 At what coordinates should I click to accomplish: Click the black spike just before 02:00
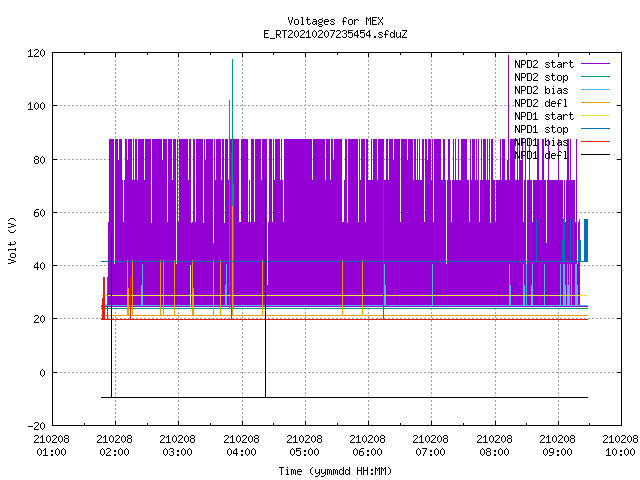[x=111, y=314]
